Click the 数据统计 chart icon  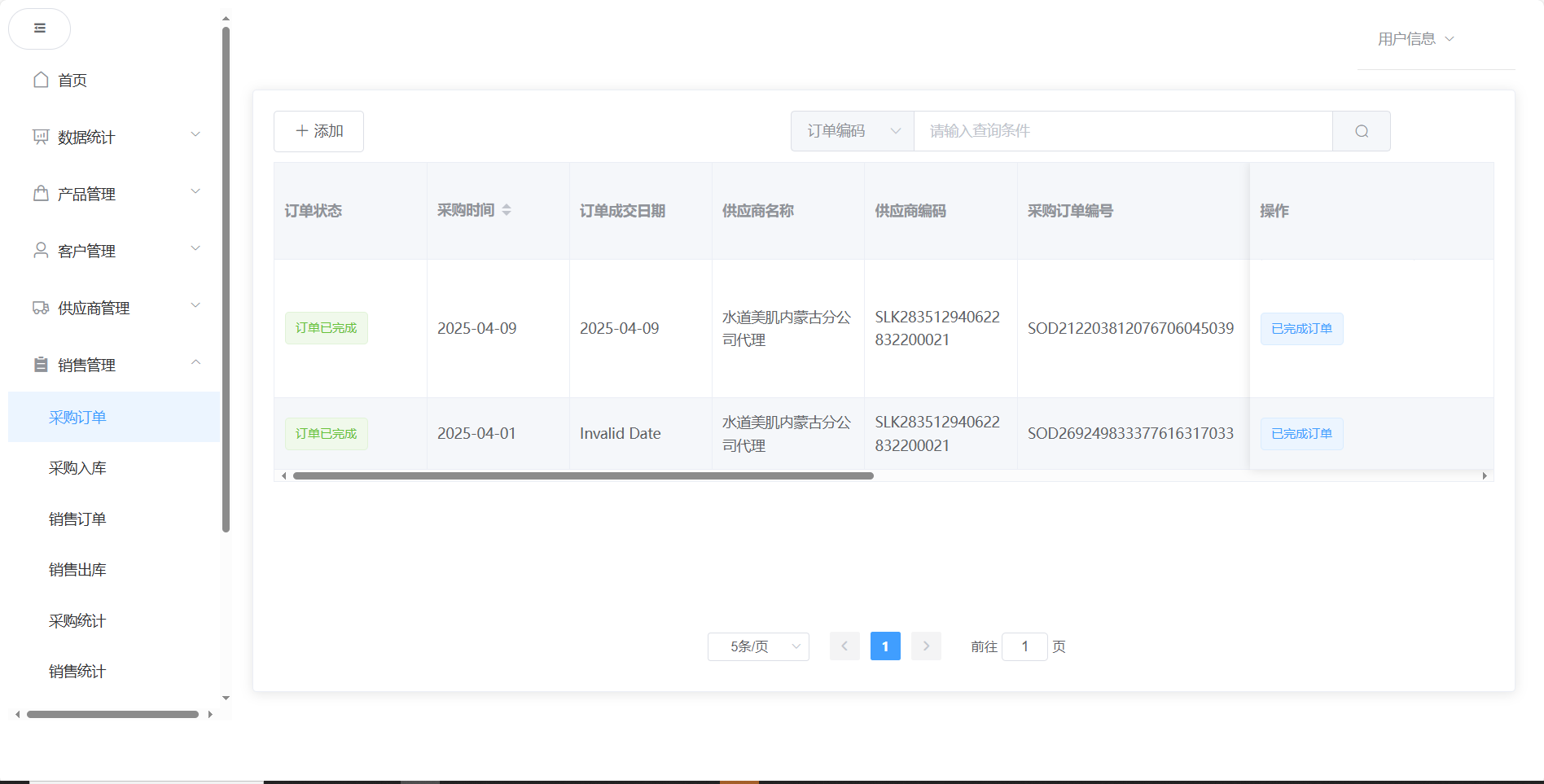coord(41,137)
